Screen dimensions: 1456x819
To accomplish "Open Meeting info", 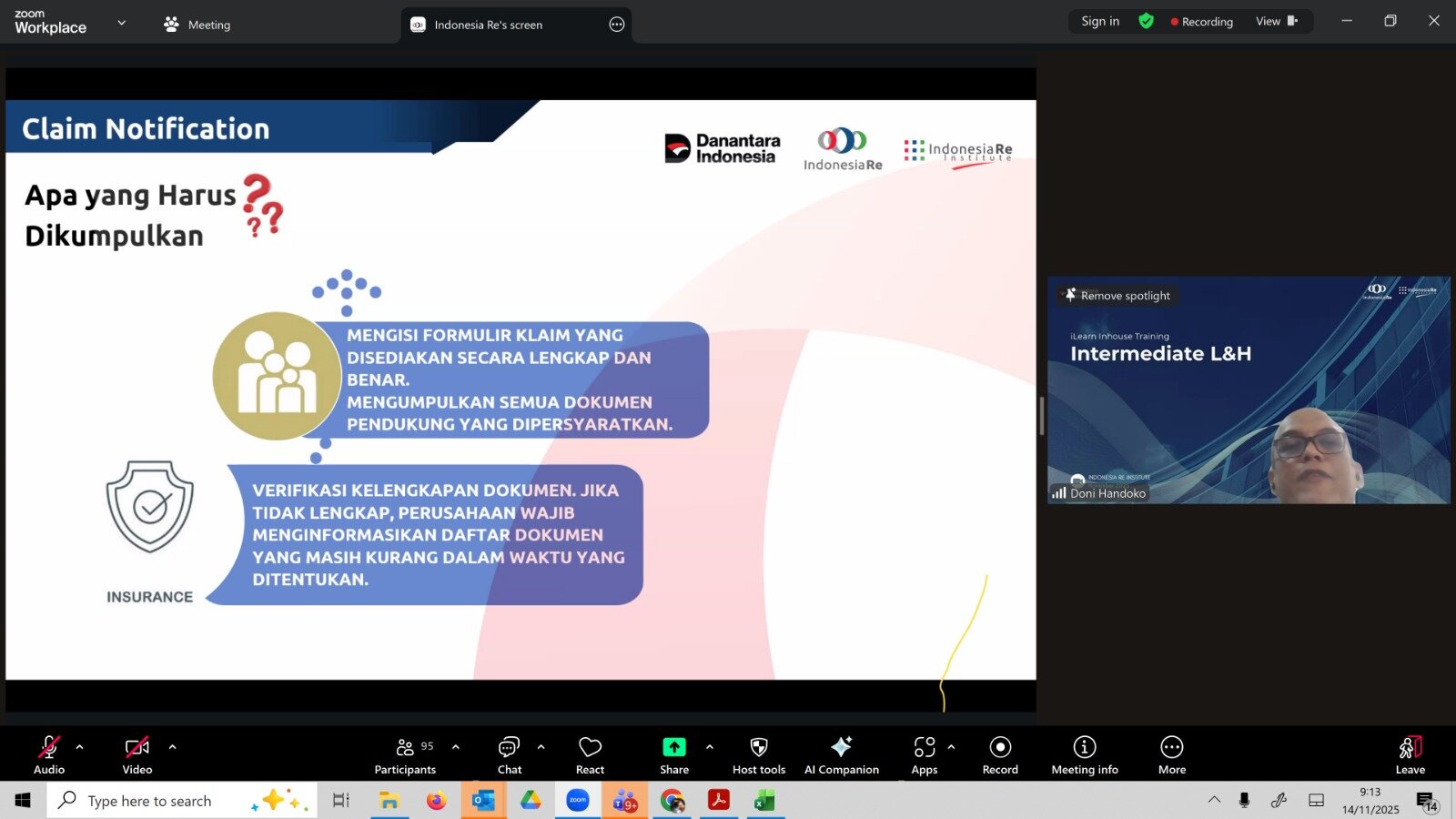I will (x=1084, y=755).
